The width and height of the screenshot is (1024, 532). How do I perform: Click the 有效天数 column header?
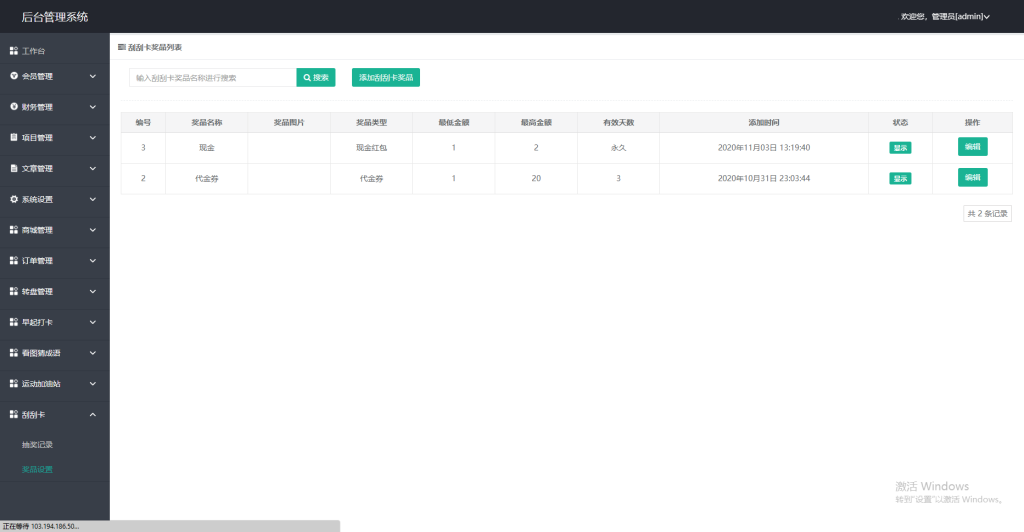pyautogui.click(x=618, y=123)
